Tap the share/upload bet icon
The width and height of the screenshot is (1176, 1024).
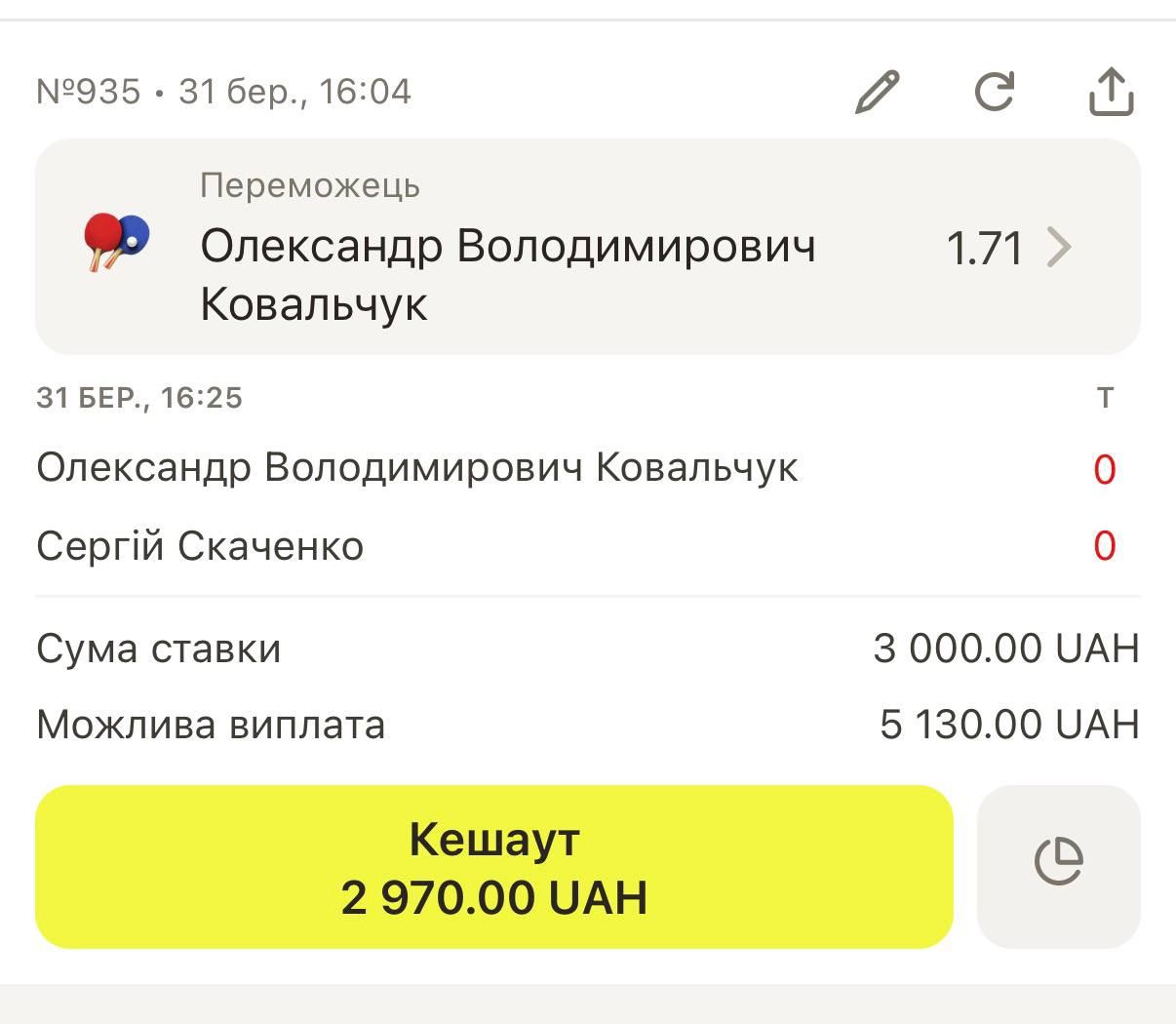coord(1111,93)
